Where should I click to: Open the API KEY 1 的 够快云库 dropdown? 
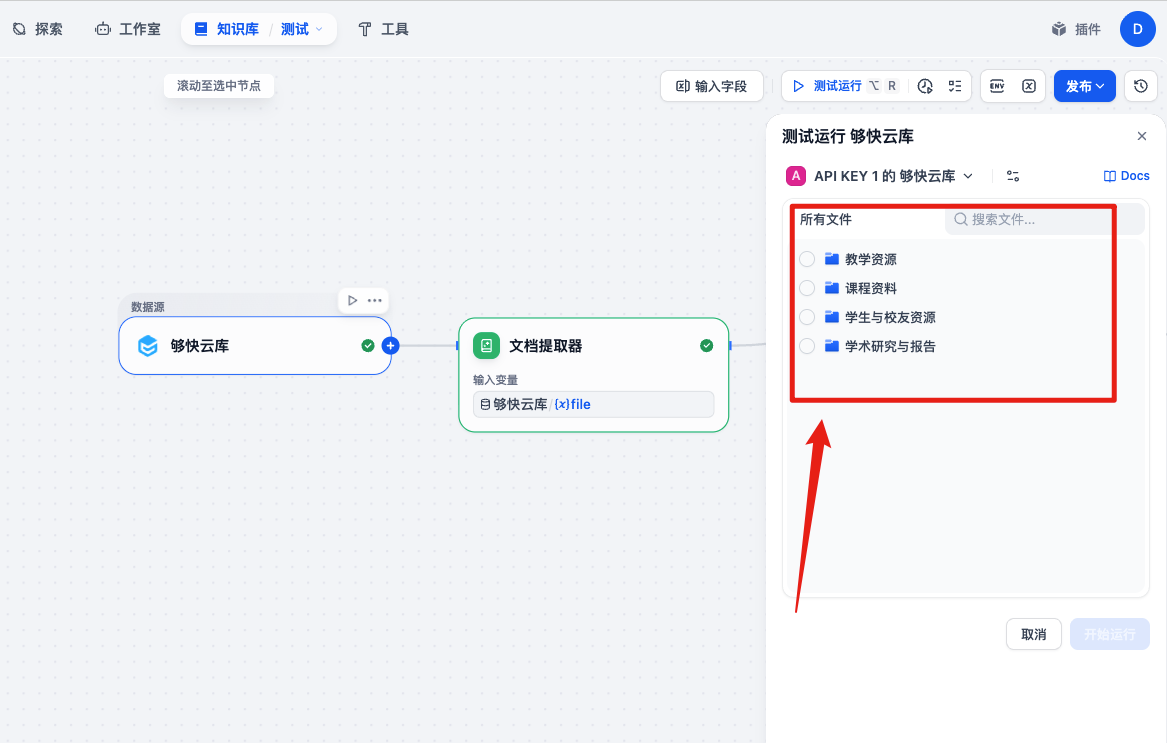pyautogui.click(x=880, y=176)
